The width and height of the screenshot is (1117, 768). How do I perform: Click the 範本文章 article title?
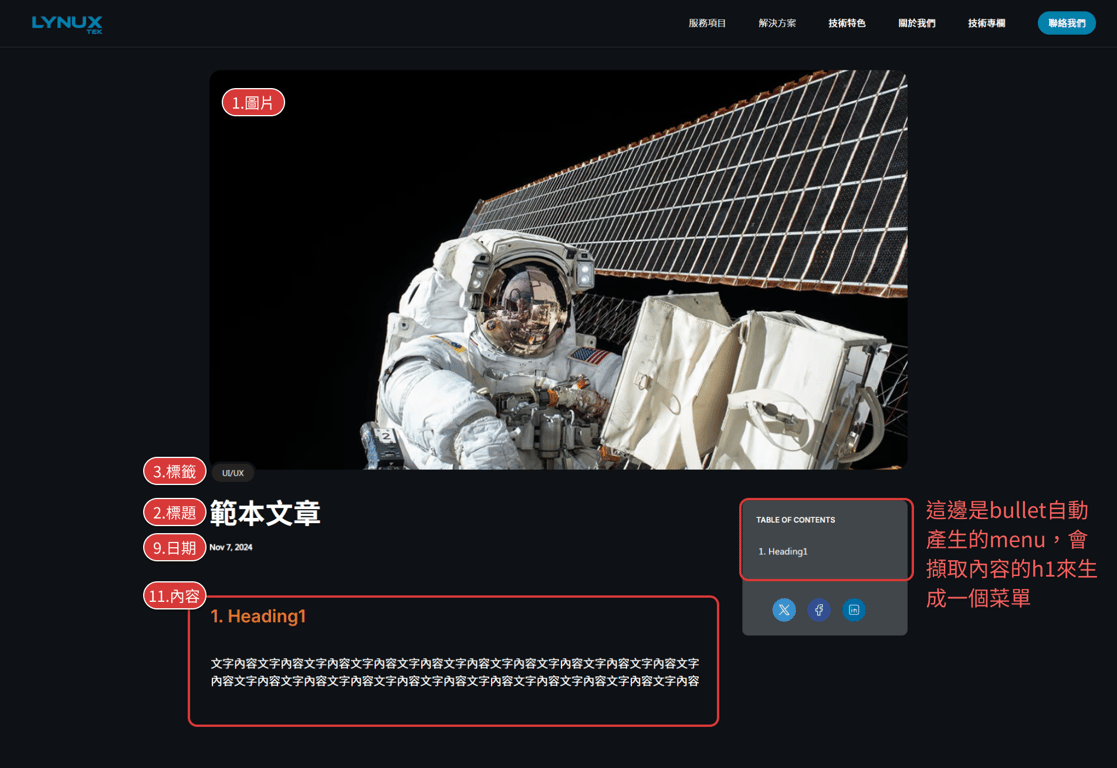[x=266, y=513]
